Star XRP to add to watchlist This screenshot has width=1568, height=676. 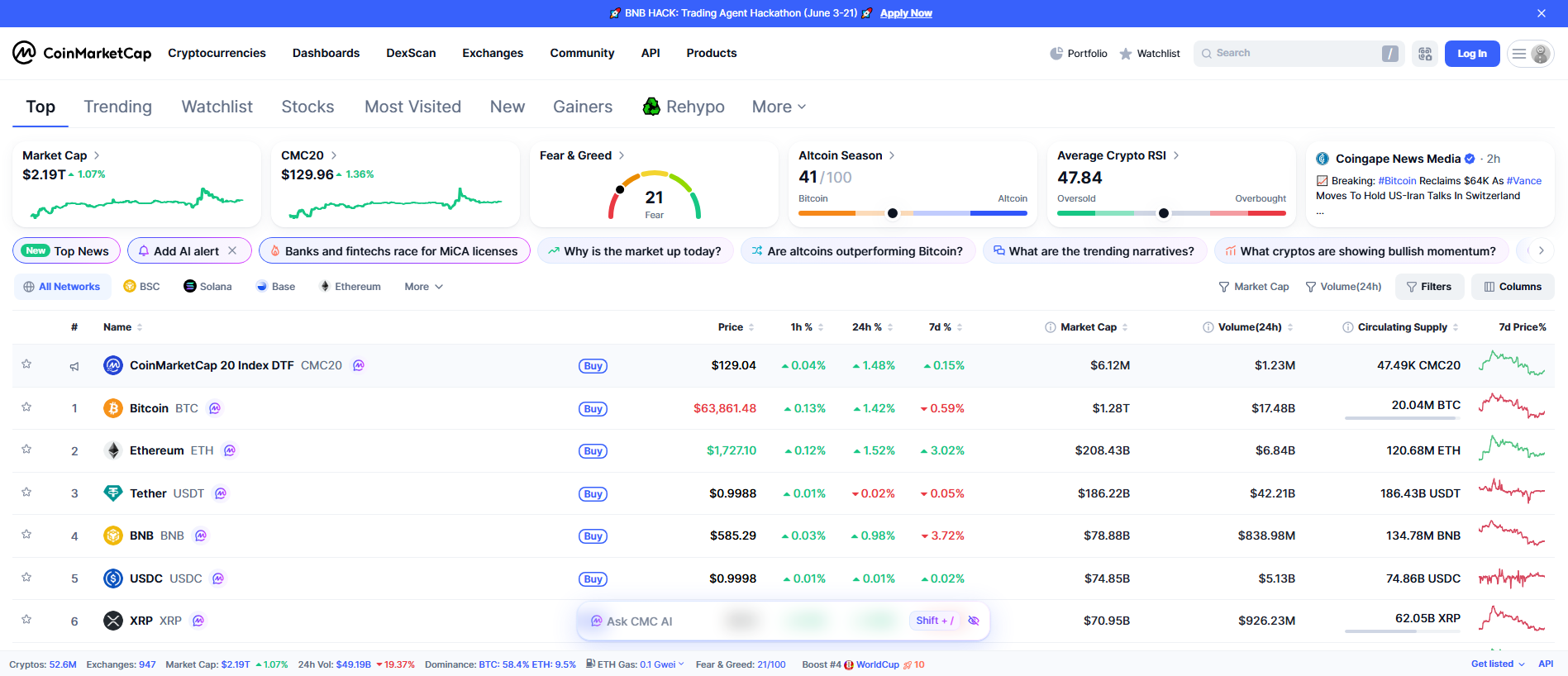[26, 619]
